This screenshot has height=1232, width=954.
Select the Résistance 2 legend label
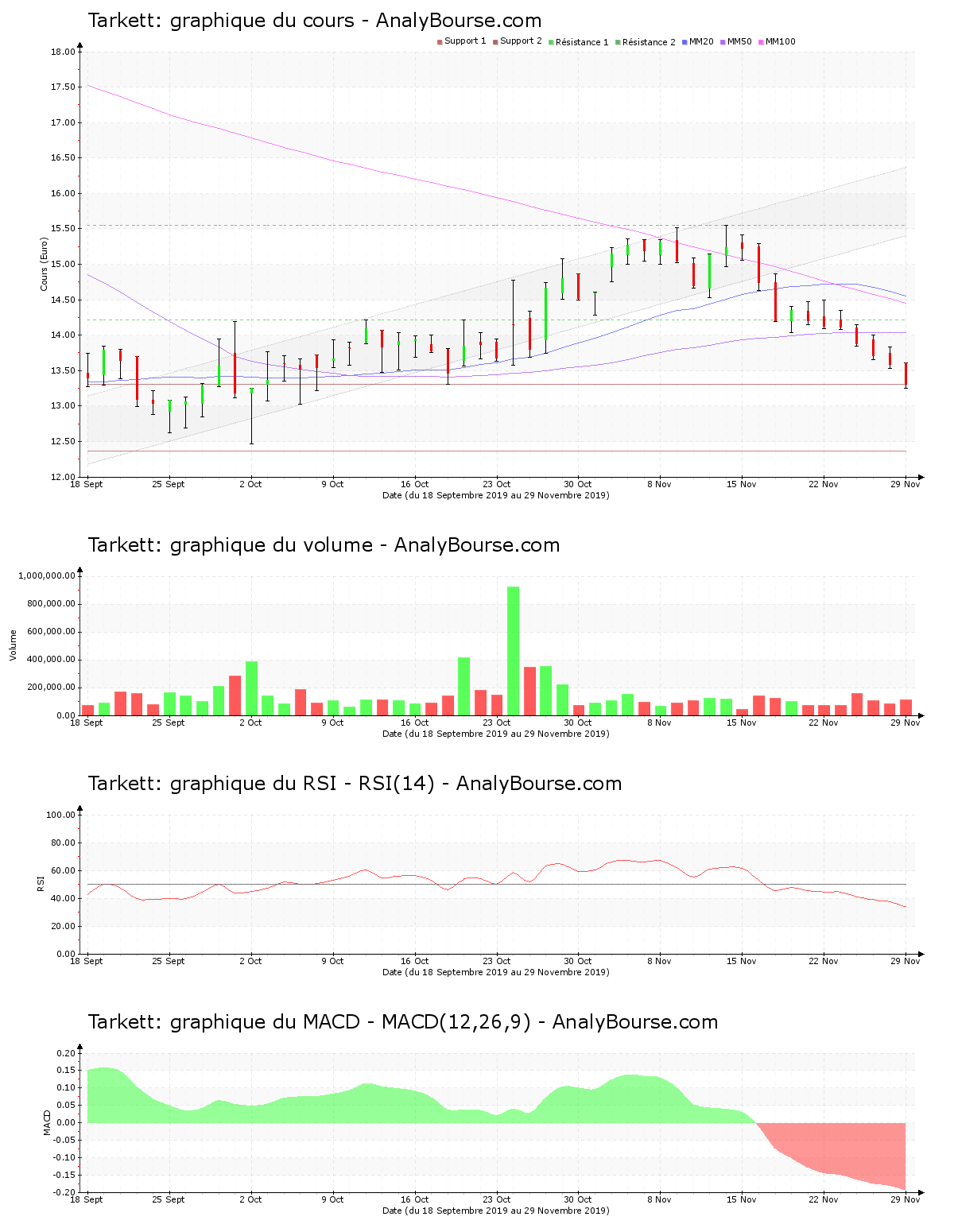[649, 42]
